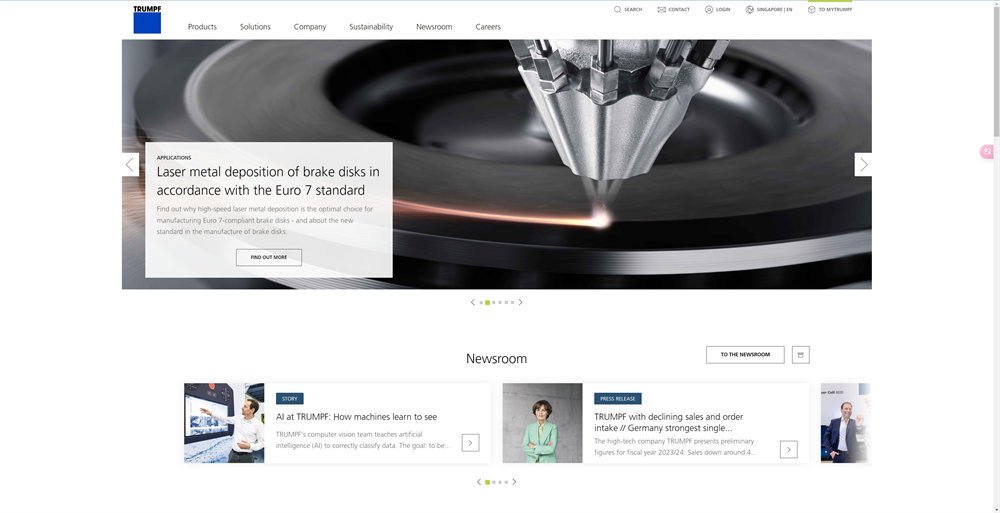Select last newsroom pagination dot

click(506, 482)
